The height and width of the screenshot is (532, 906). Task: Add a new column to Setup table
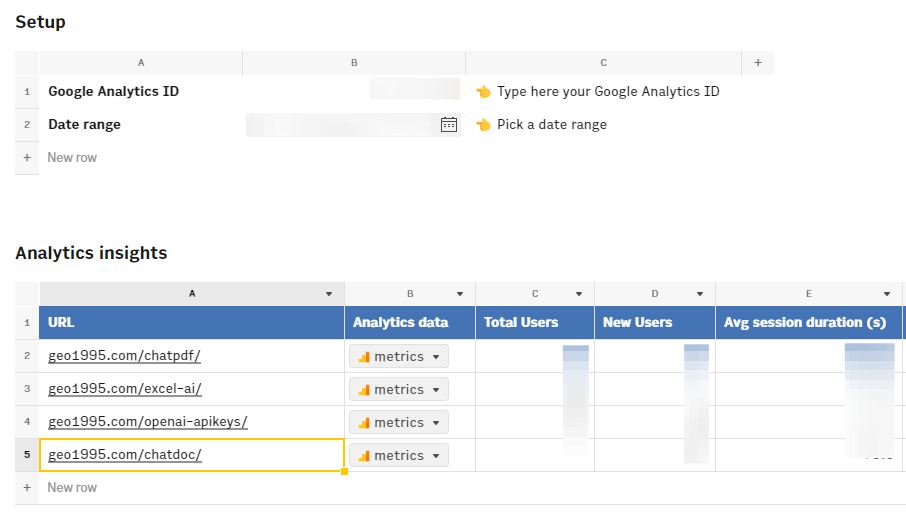[757, 63]
